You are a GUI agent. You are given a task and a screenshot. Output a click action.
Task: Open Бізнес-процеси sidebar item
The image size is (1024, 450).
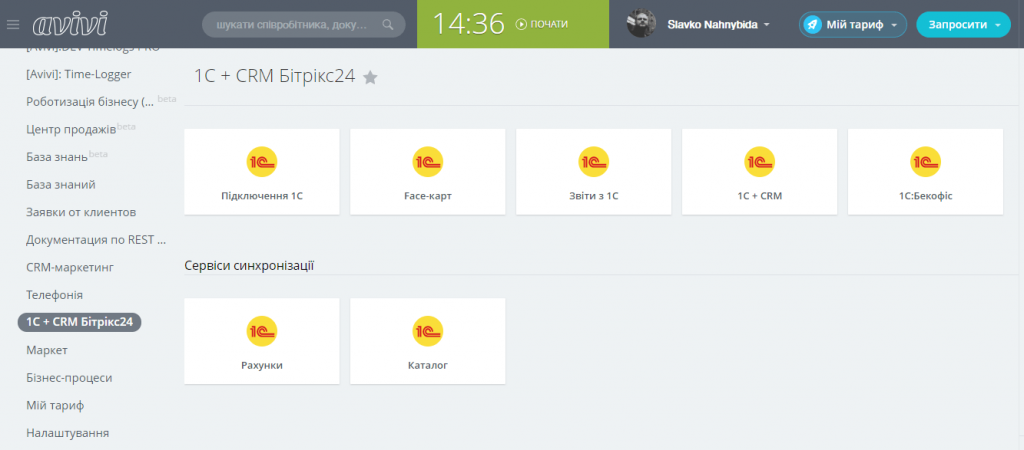(x=69, y=378)
